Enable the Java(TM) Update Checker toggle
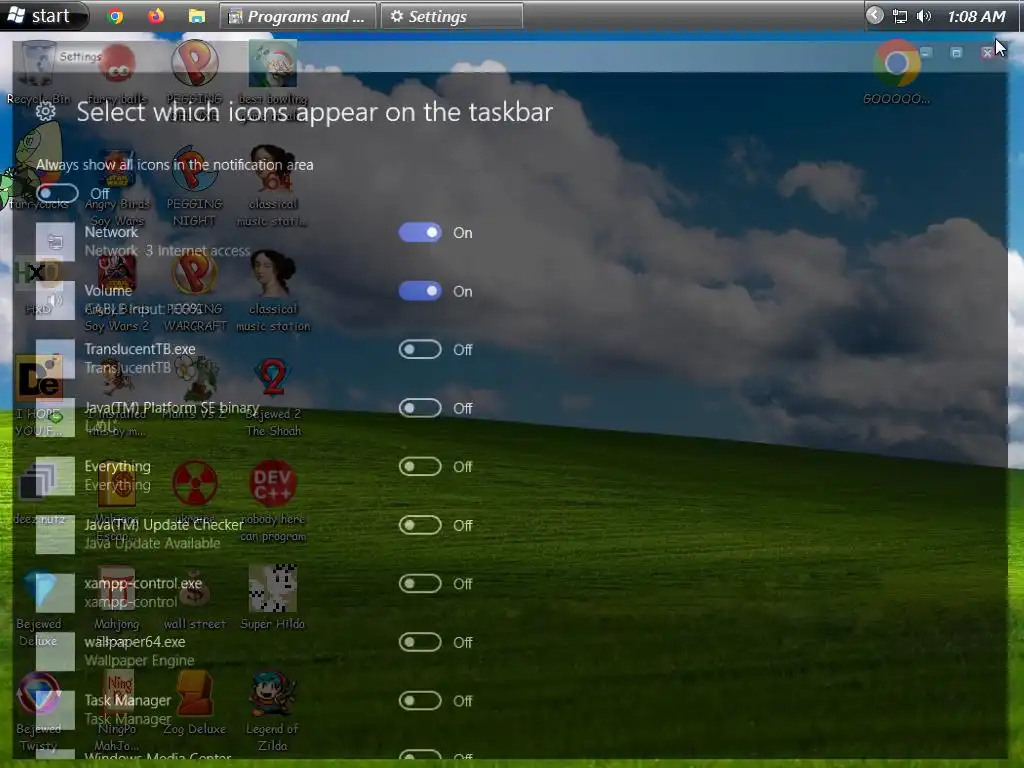This screenshot has width=1024, height=768. coord(420,525)
